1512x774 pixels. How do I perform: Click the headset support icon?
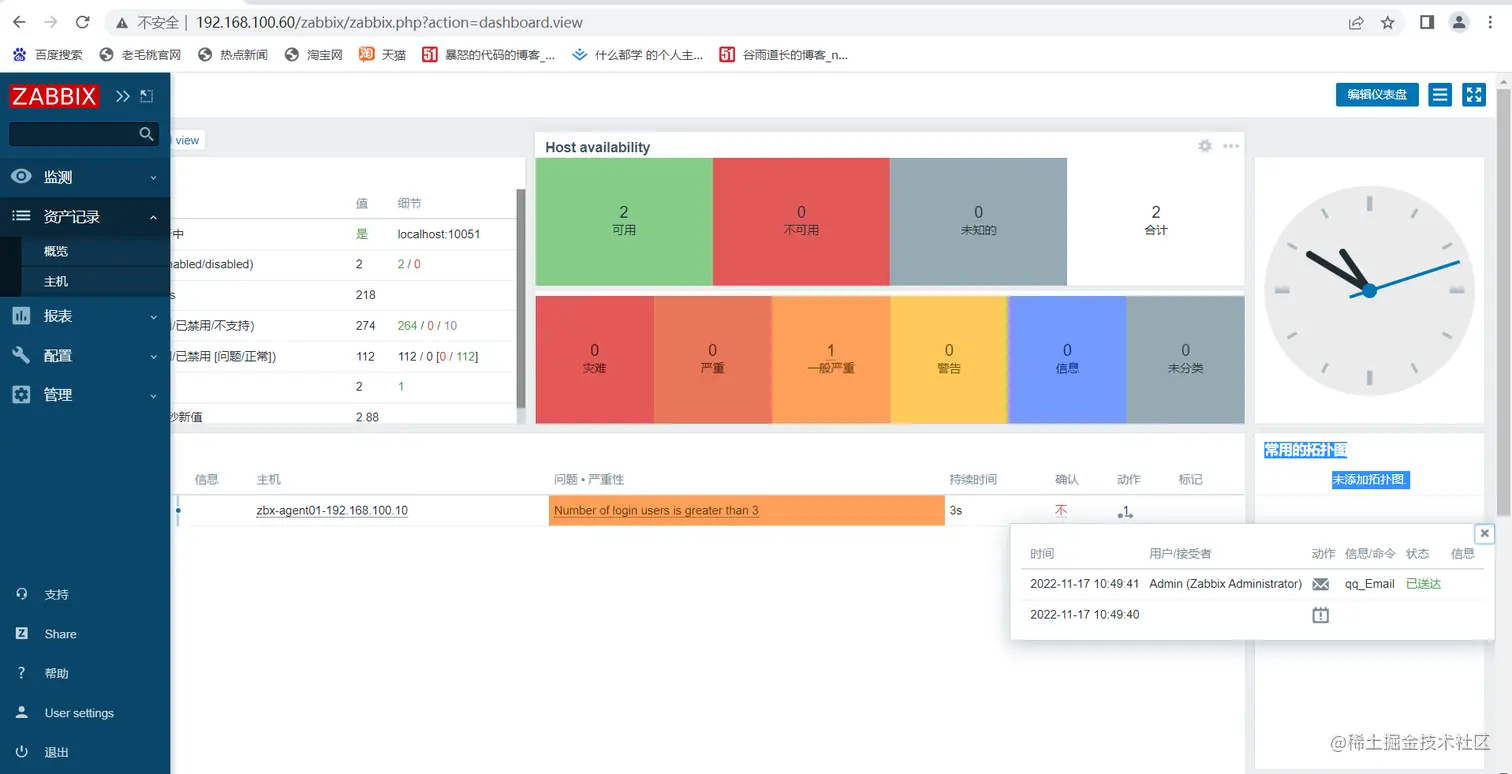(21, 594)
